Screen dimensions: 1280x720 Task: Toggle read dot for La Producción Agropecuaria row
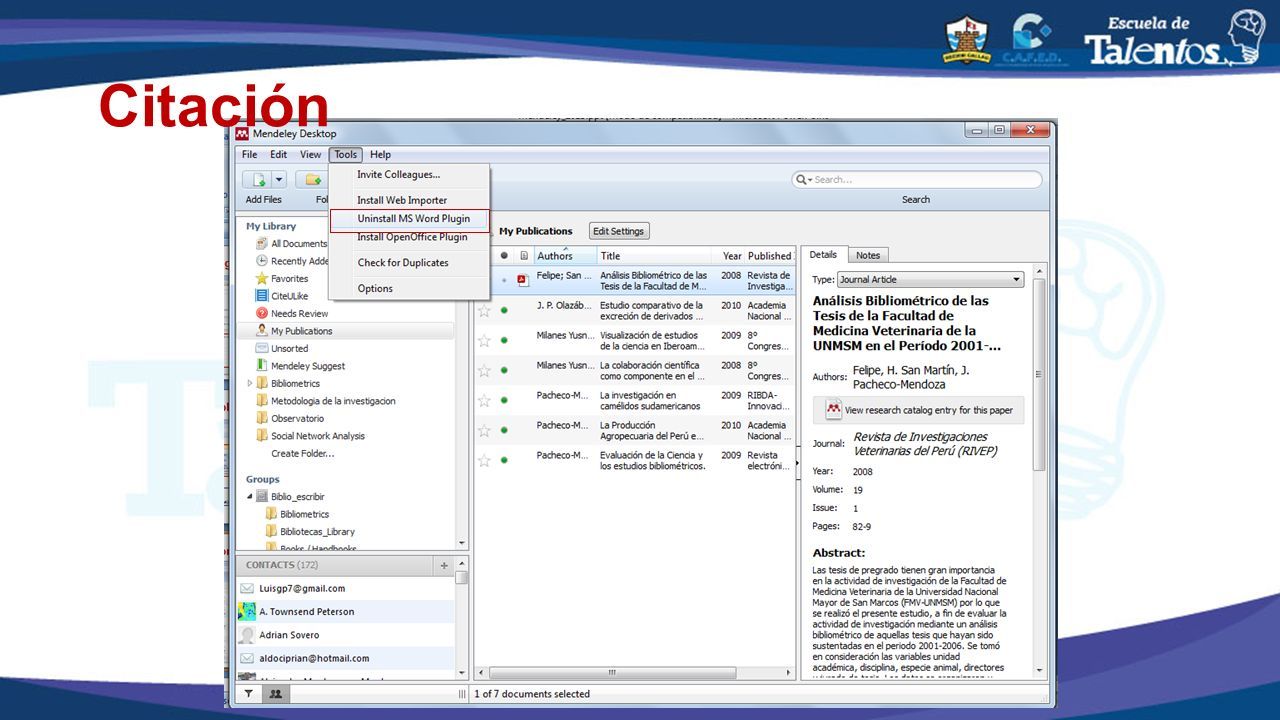(x=504, y=430)
